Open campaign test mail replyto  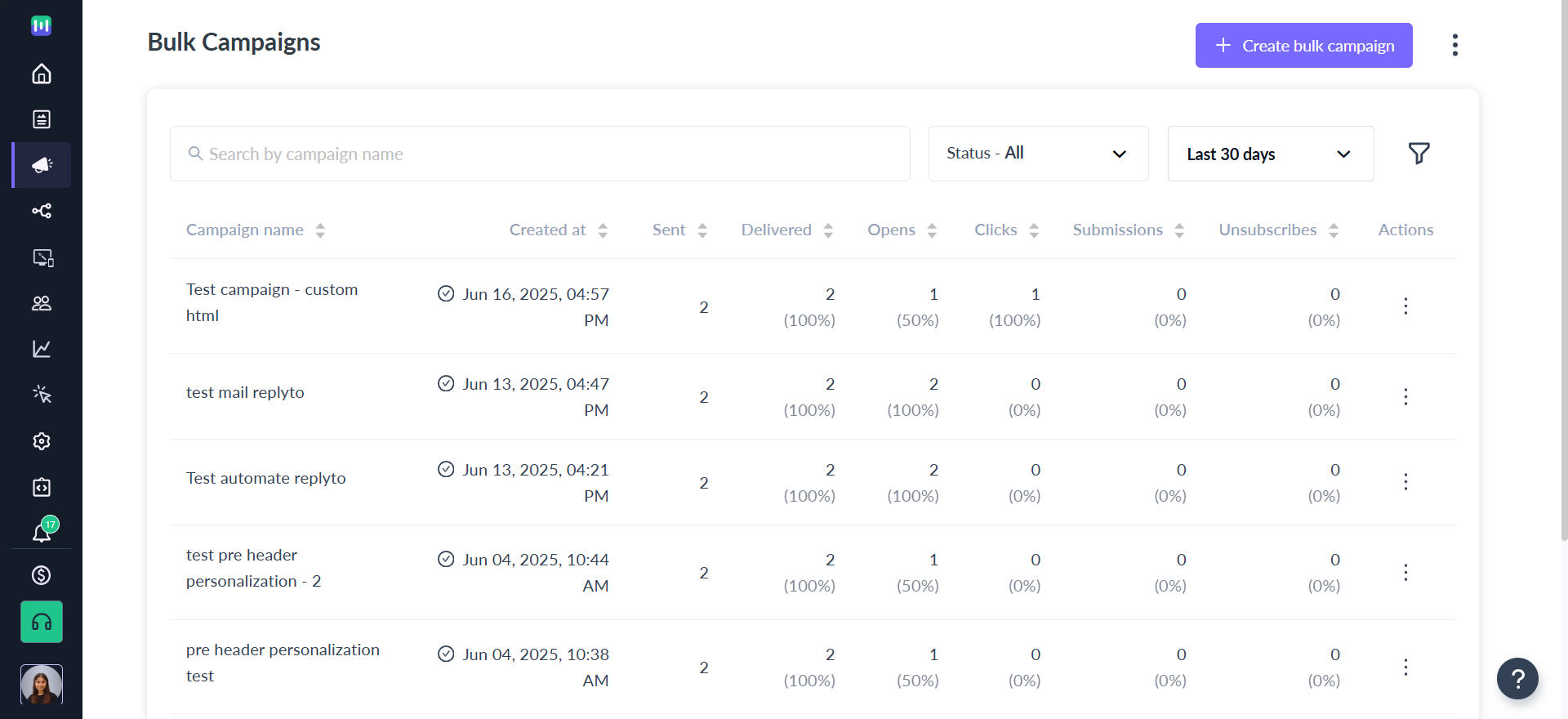point(245,392)
